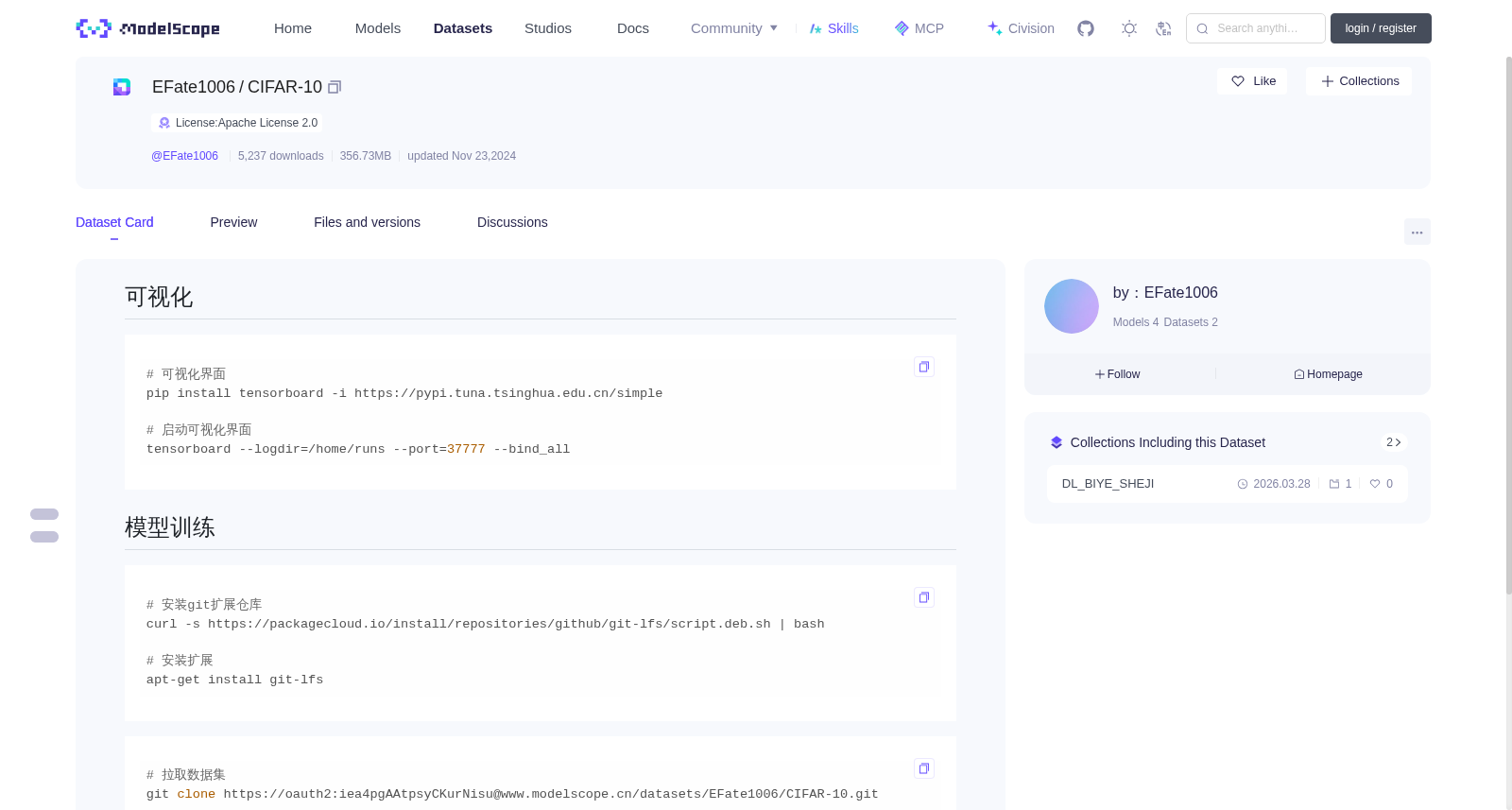Click the Like button

tap(1252, 81)
